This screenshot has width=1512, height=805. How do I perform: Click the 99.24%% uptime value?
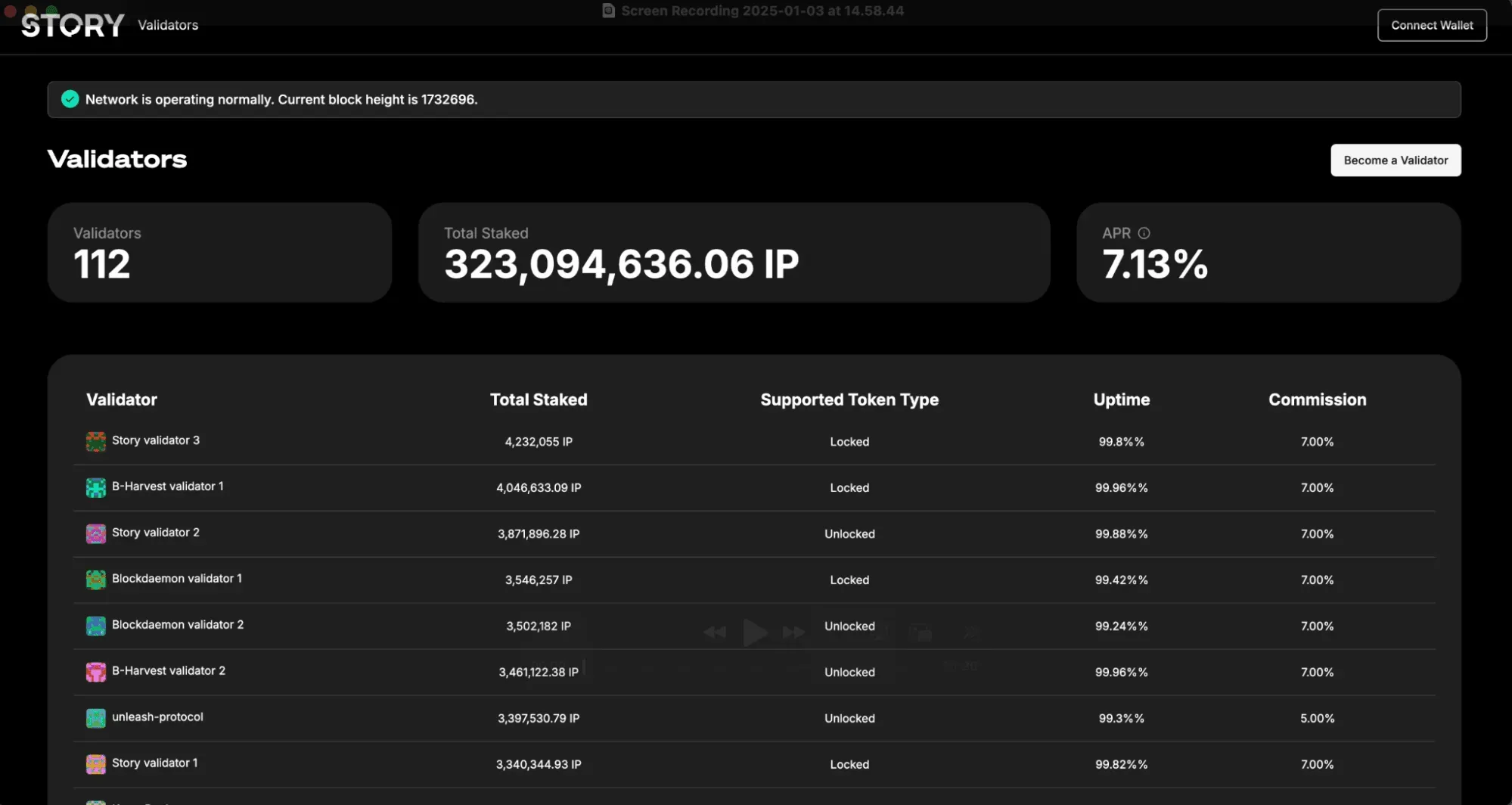pos(1122,626)
